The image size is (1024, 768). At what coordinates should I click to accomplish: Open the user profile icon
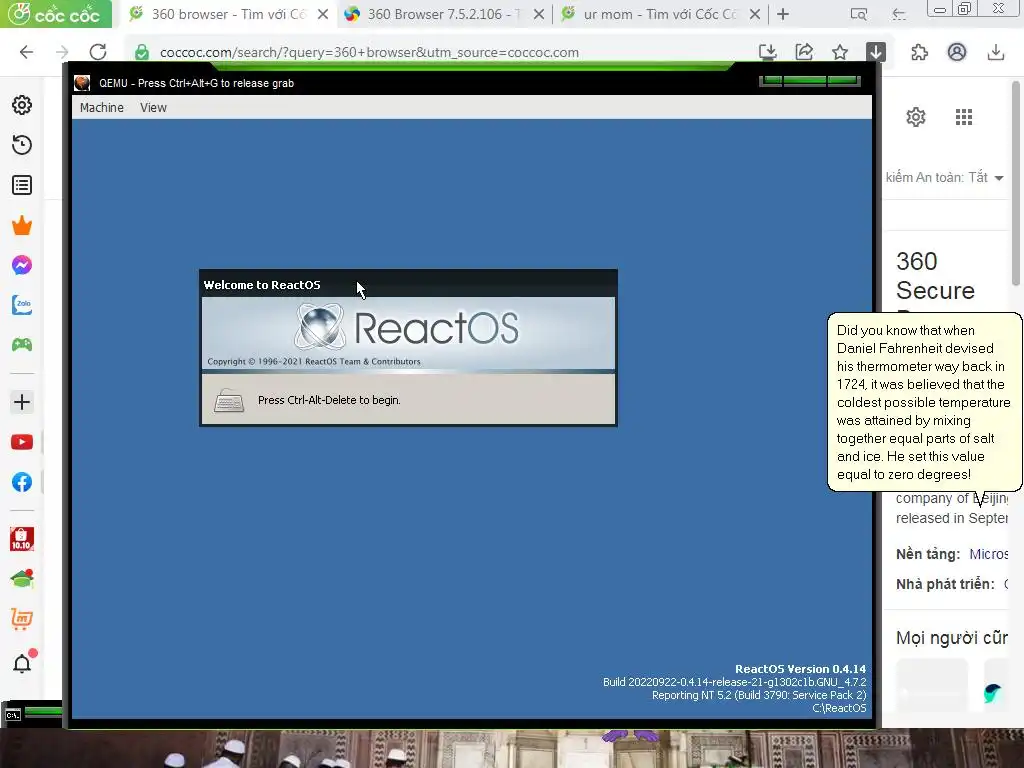tap(957, 52)
